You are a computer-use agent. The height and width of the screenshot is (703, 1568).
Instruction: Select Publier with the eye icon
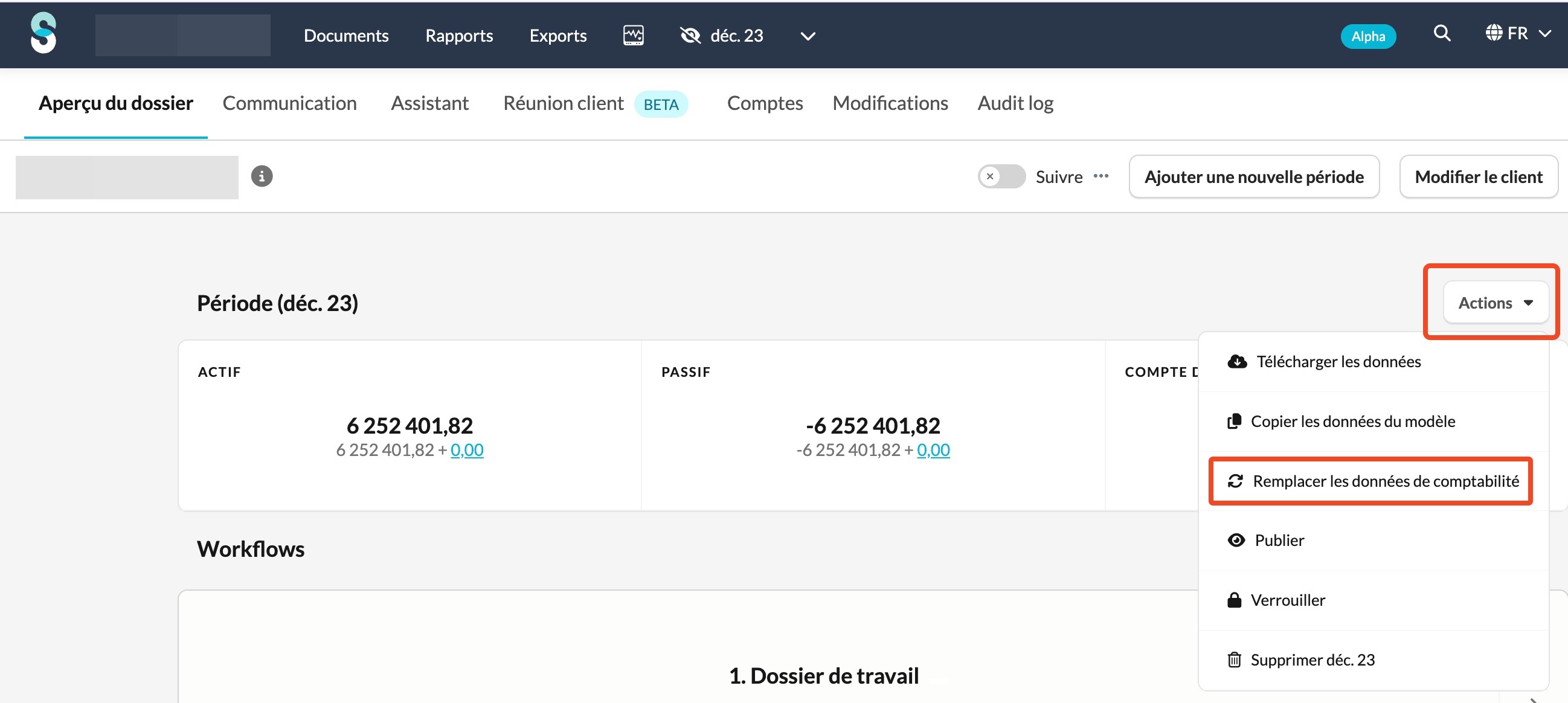(x=1278, y=541)
